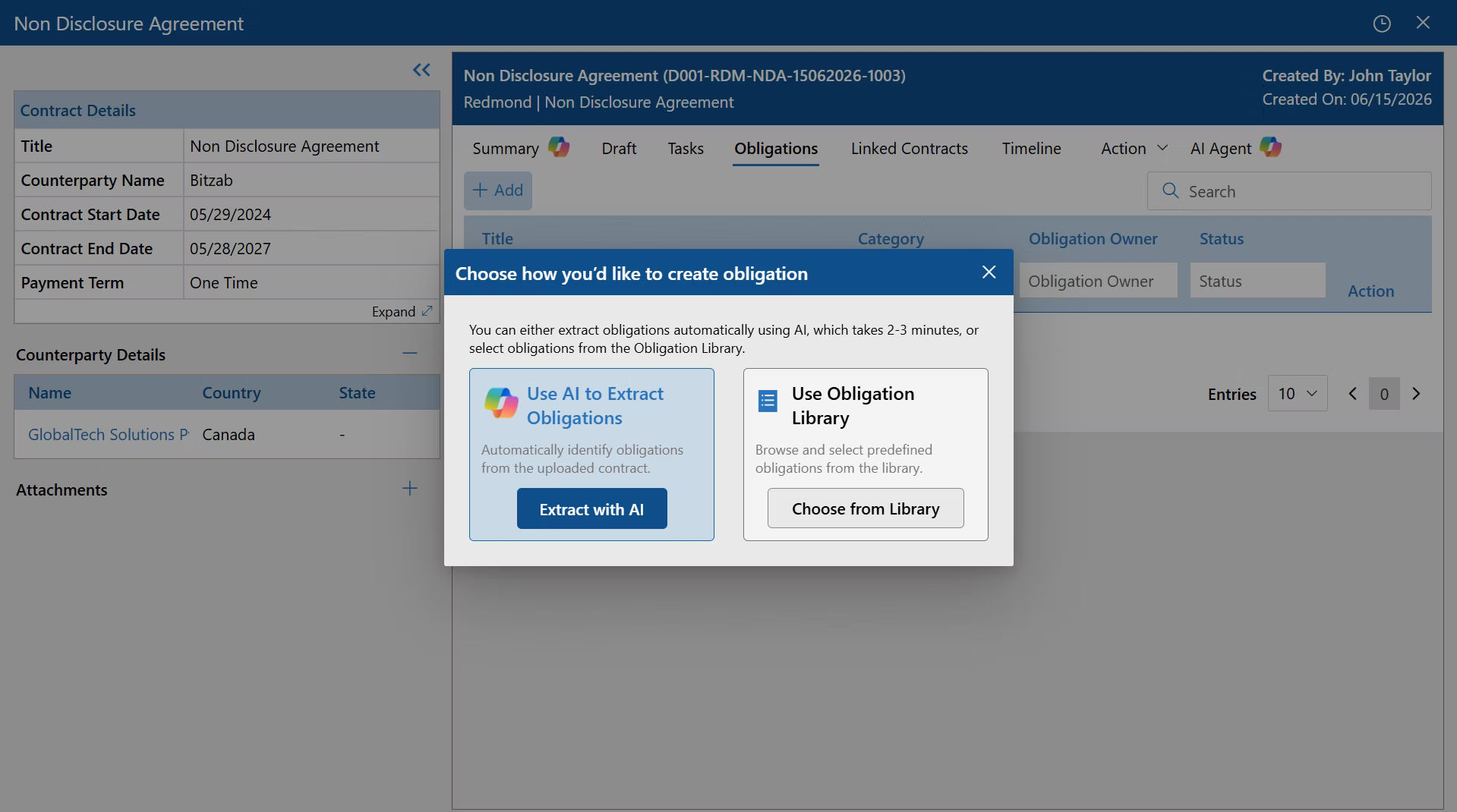
Task: Go to the previous page of entries
Action: pyautogui.click(x=1352, y=394)
